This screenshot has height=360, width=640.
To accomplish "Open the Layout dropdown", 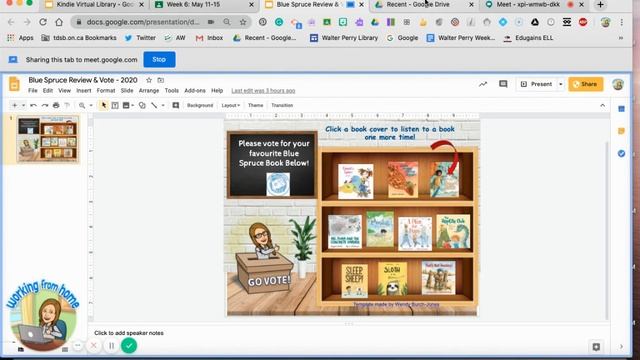I will 231,105.
